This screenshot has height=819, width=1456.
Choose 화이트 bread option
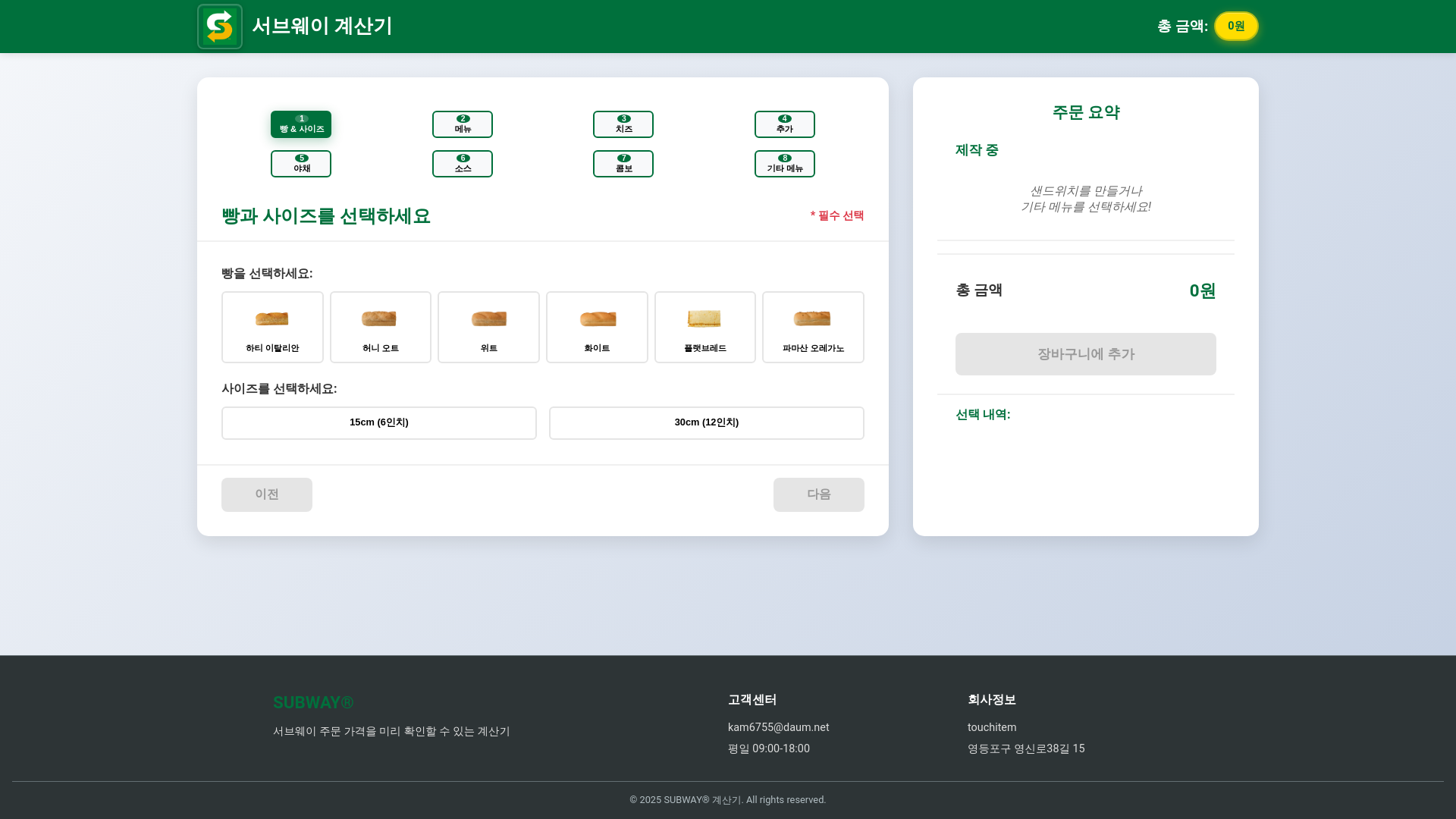597,327
